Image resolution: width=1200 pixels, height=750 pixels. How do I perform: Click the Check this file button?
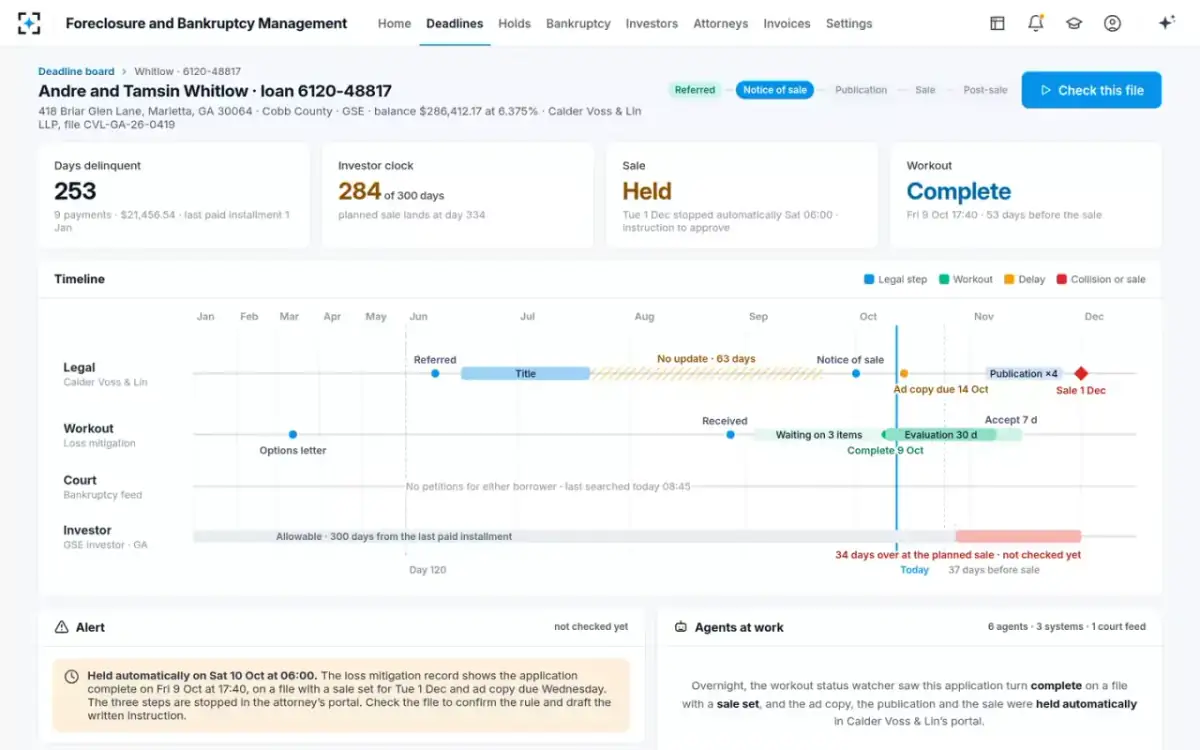click(1091, 90)
